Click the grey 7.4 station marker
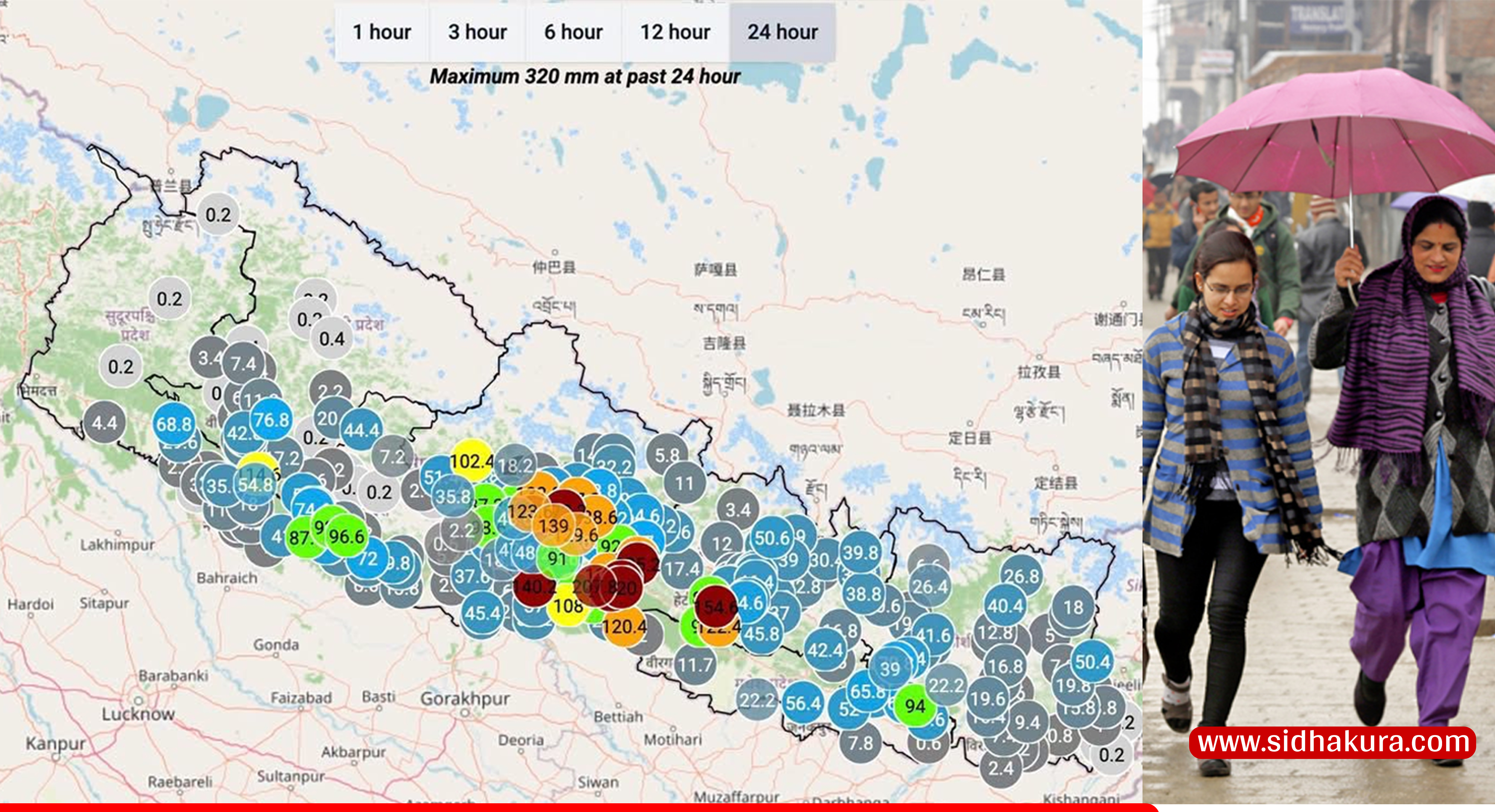 244,364
